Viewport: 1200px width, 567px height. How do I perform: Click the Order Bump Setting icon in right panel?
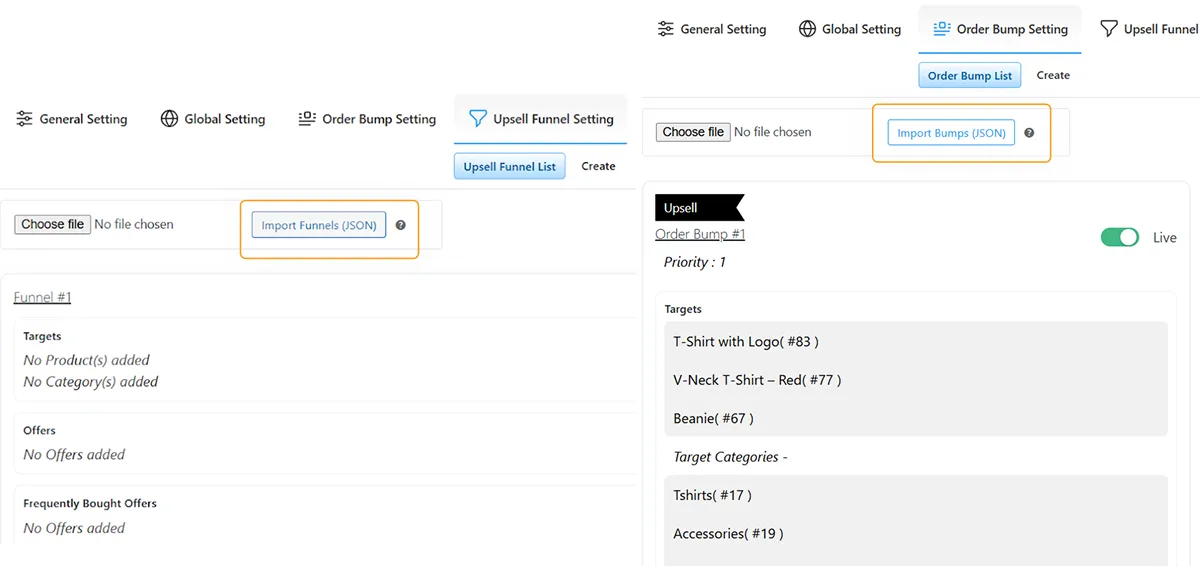[x=941, y=29]
